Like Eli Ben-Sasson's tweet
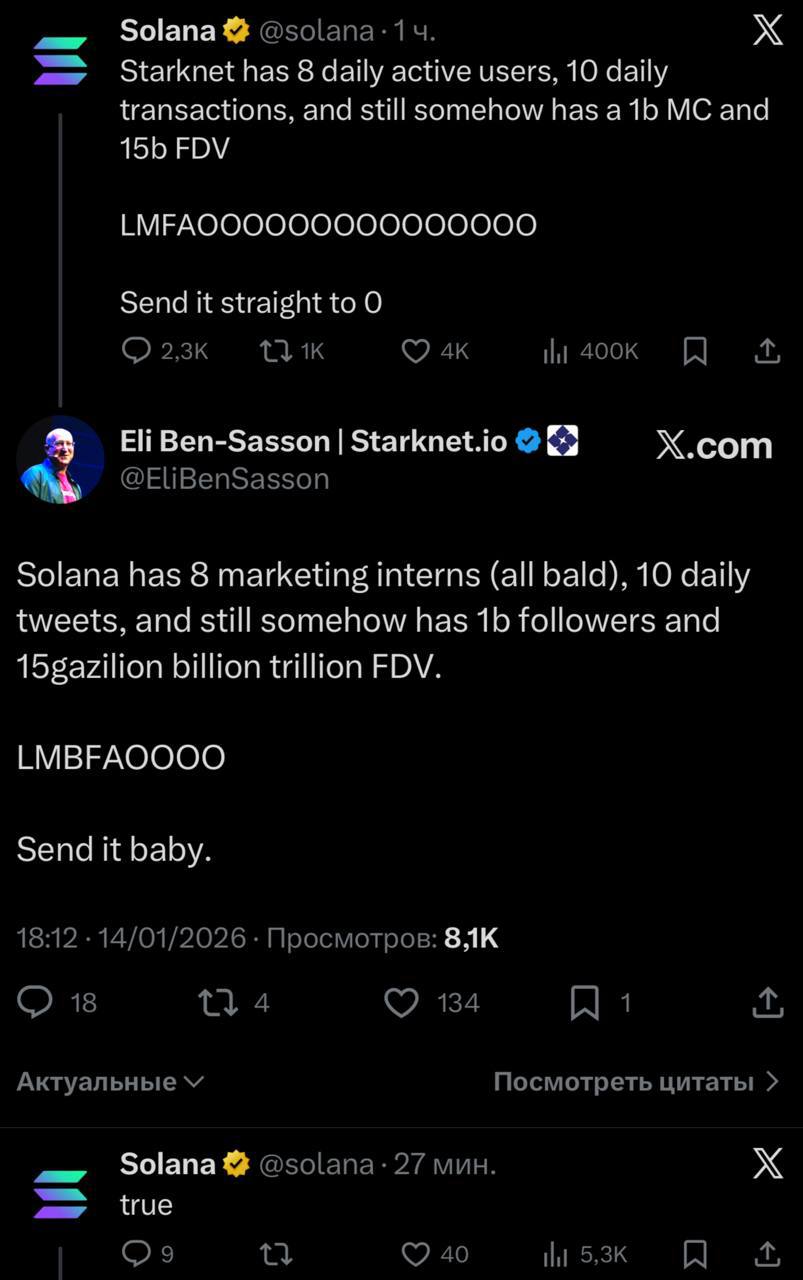The height and width of the screenshot is (1280, 803). 402,1002
